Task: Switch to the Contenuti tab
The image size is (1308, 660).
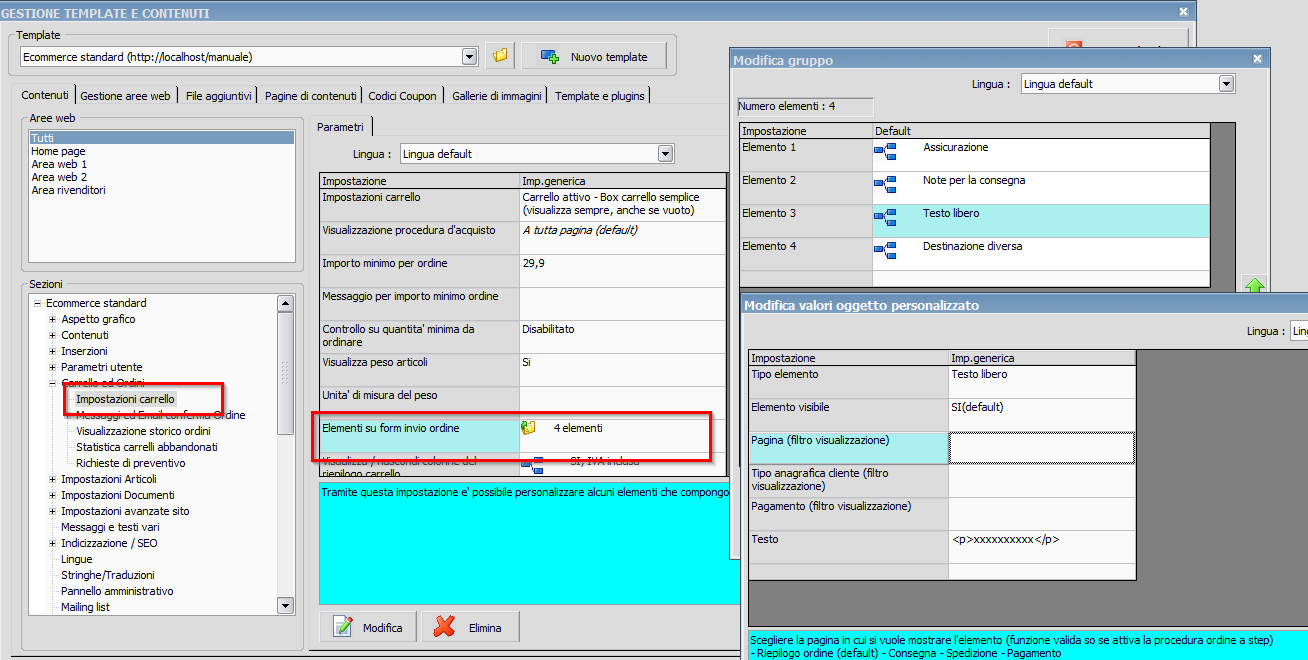Action: pos(45,95)
